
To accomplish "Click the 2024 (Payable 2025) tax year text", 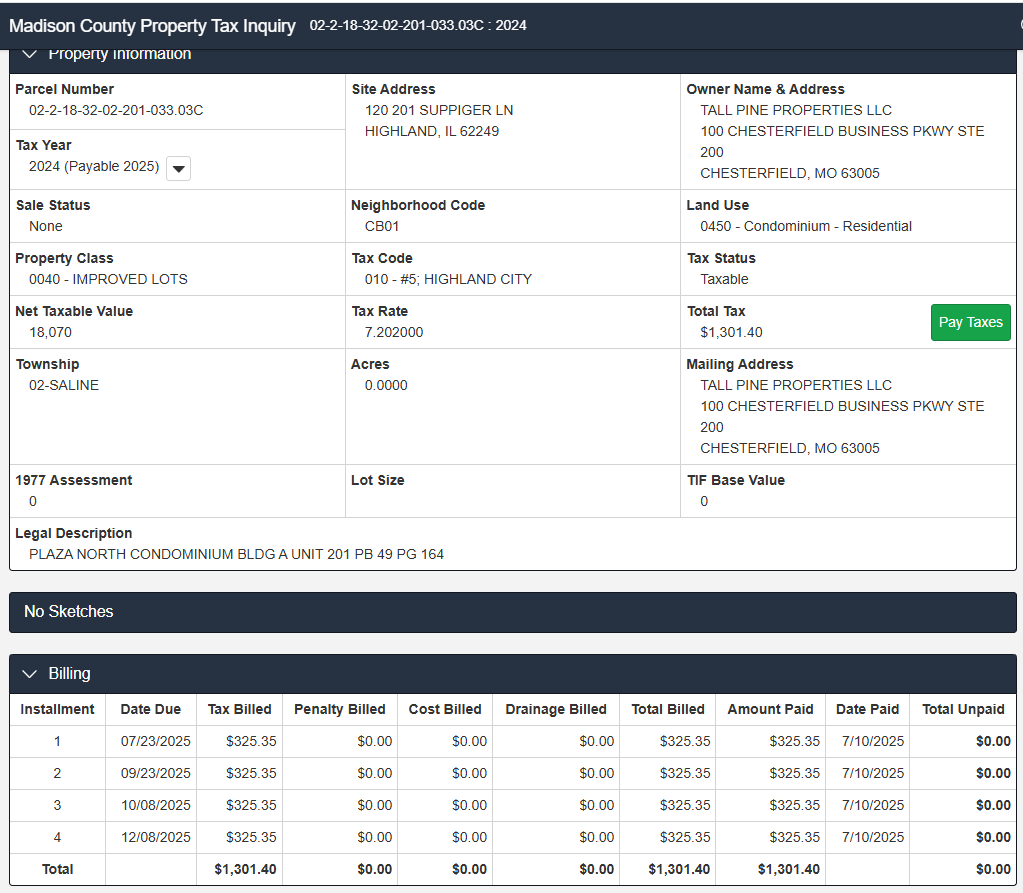I will [x=94, y=166].
